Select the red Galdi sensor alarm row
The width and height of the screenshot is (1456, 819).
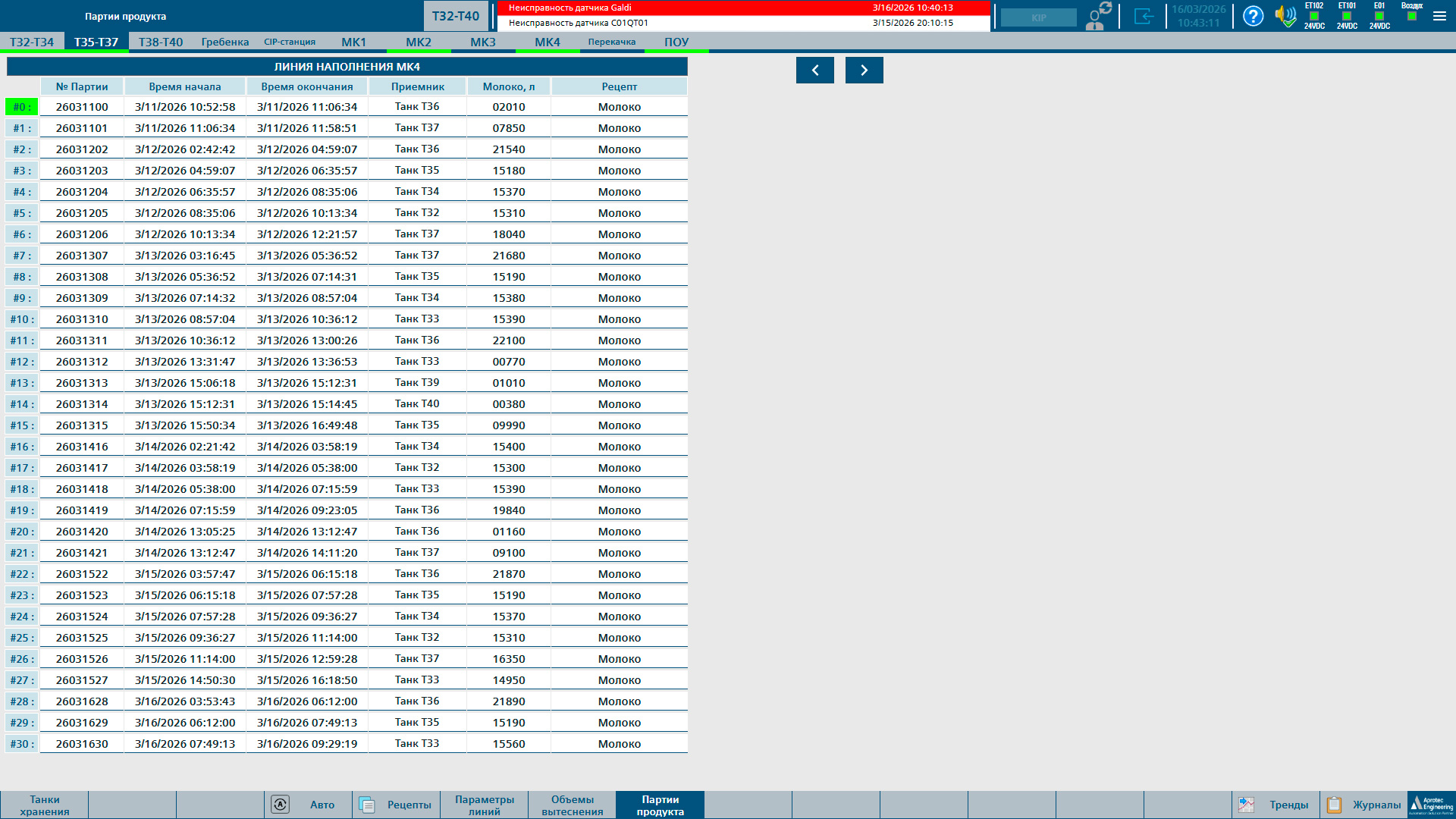(x=743, y=8)
